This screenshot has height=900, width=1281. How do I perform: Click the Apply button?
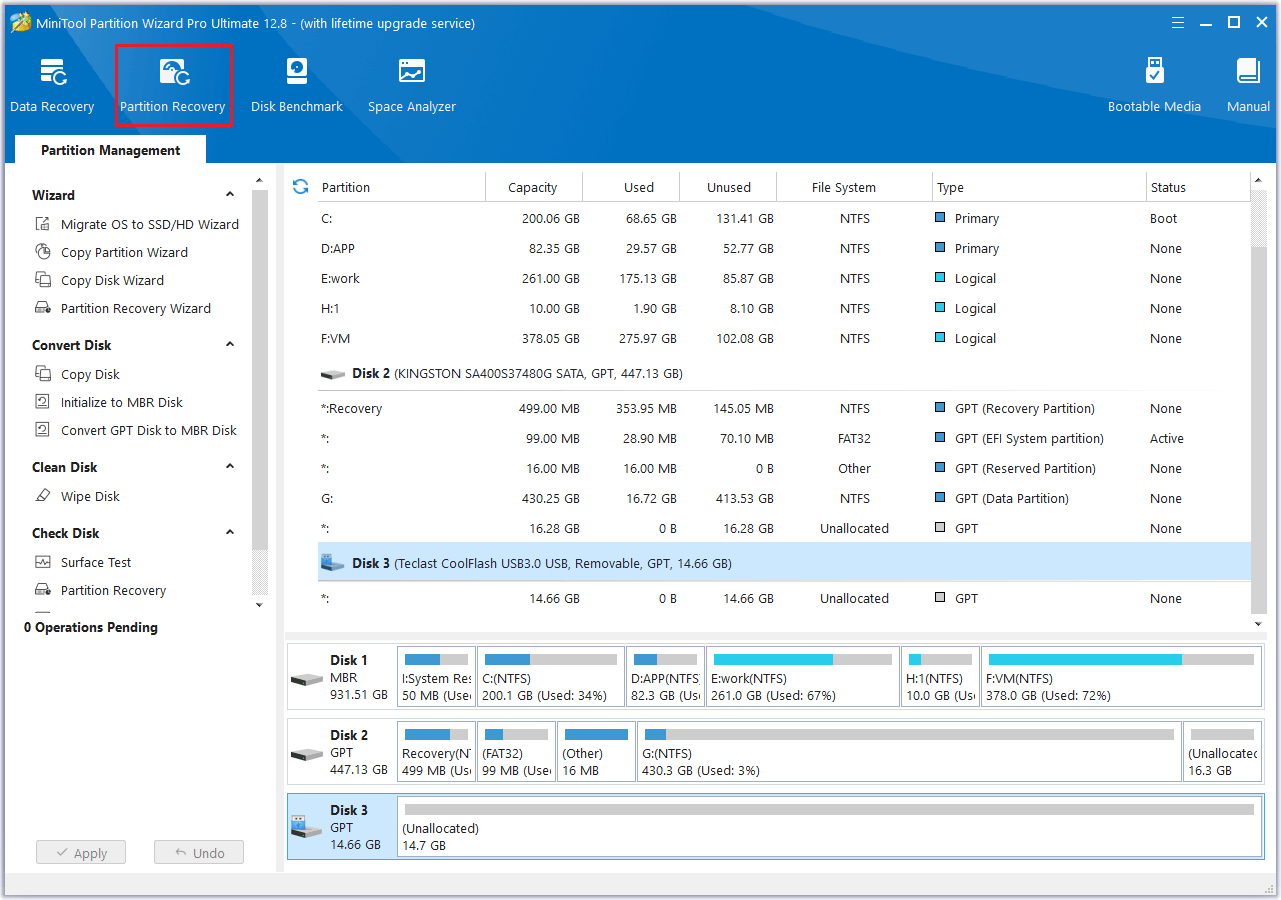pos(81,853)
